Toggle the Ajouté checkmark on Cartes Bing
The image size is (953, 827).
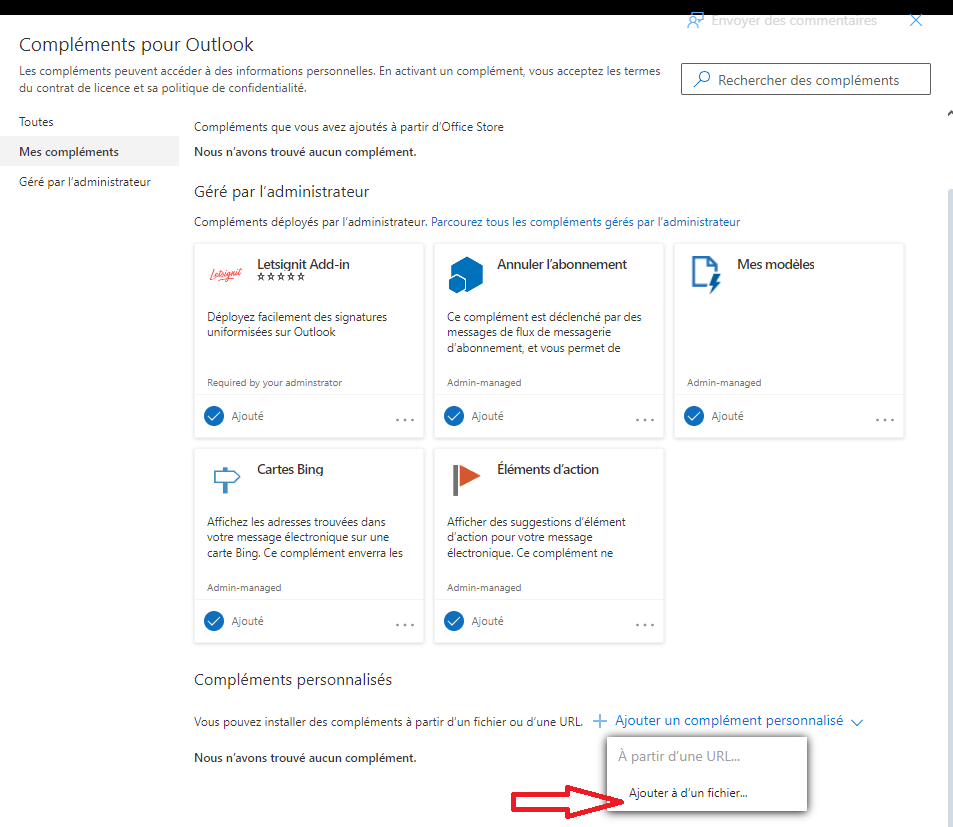point(214,621)
